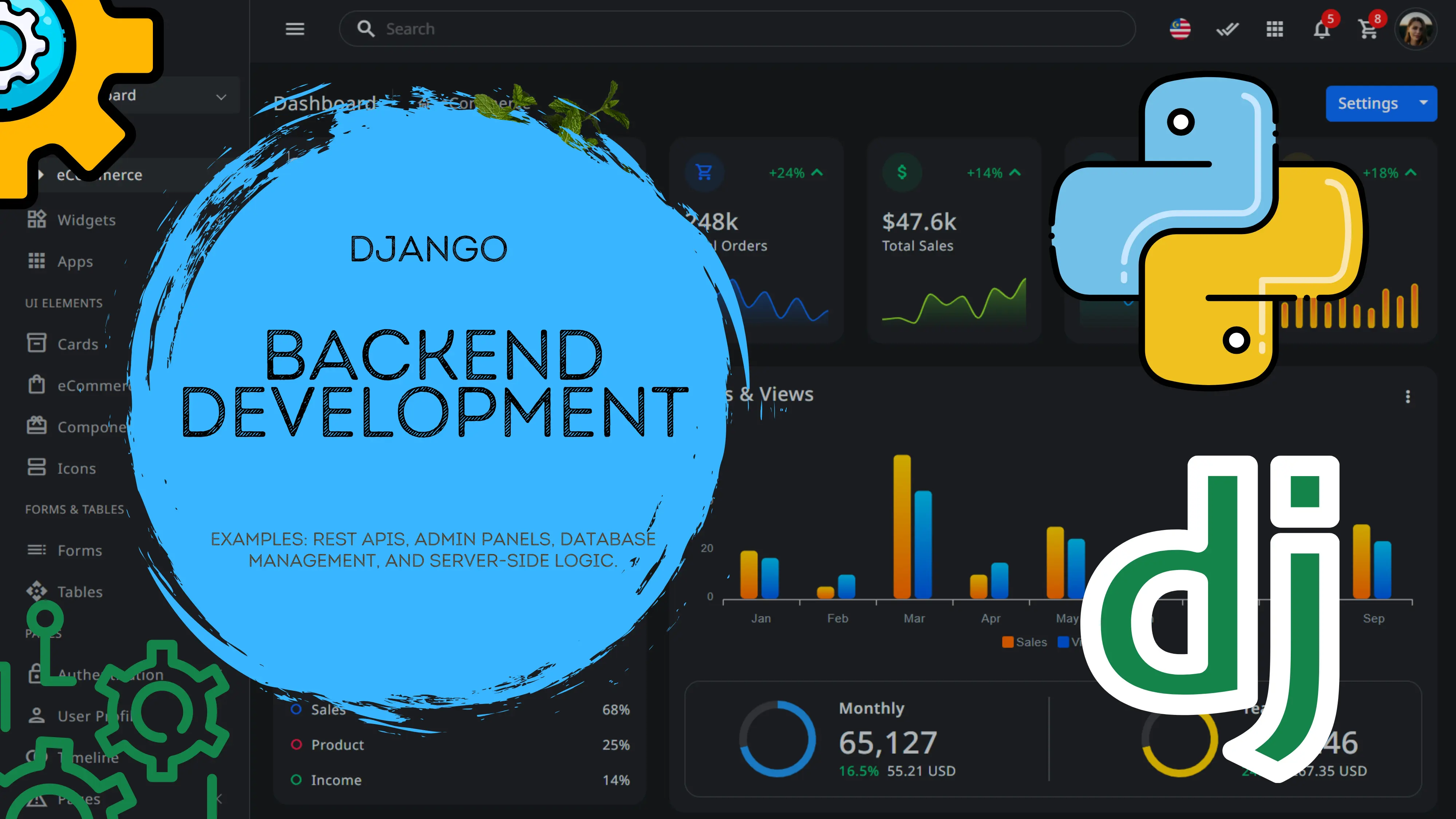Click the +14% growth indicator
Screen dimensions: 1456x819
coord(994,173)
